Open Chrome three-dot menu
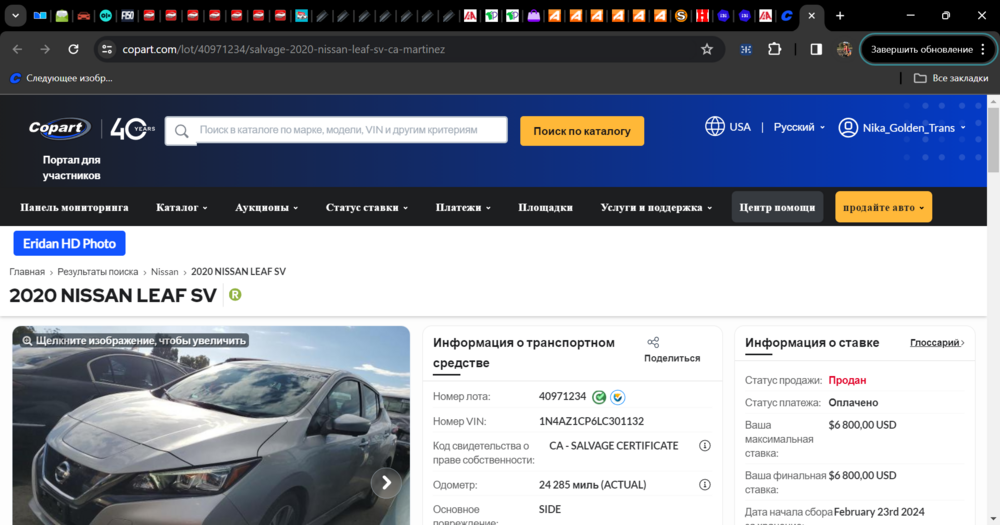Screen dimensions: 1000x525 [x=983, y=49]
